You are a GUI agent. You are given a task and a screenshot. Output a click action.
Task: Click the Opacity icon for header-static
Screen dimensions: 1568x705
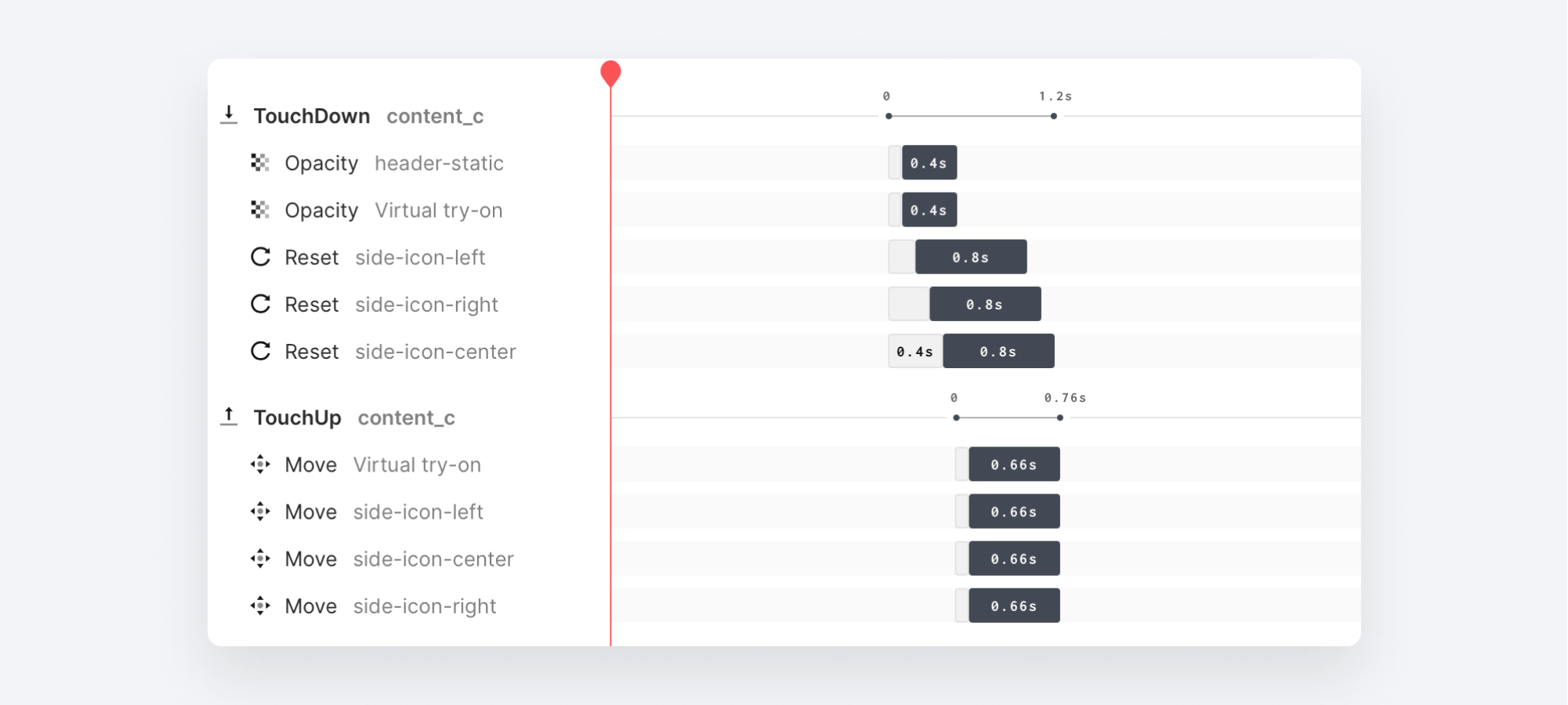point(260,162)
